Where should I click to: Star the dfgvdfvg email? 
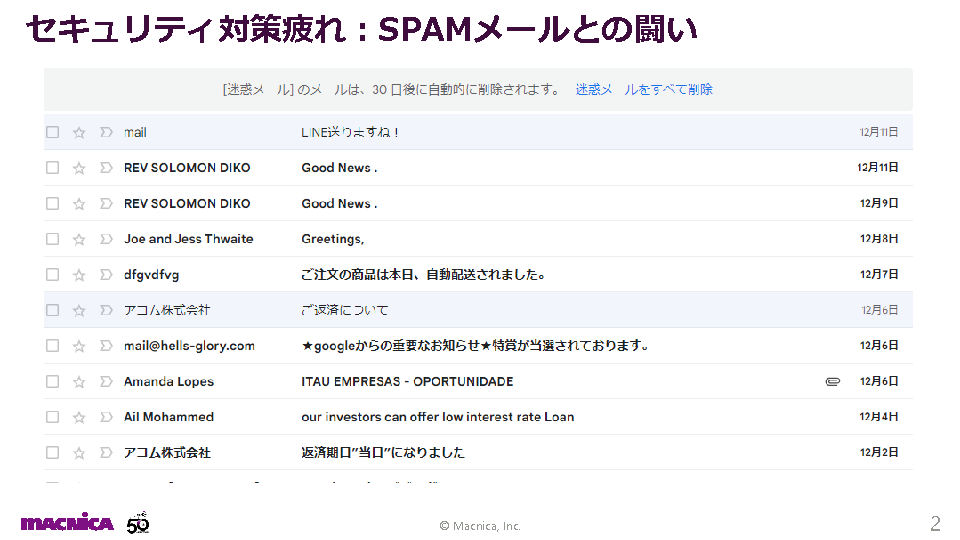click(x=79, y=275)
